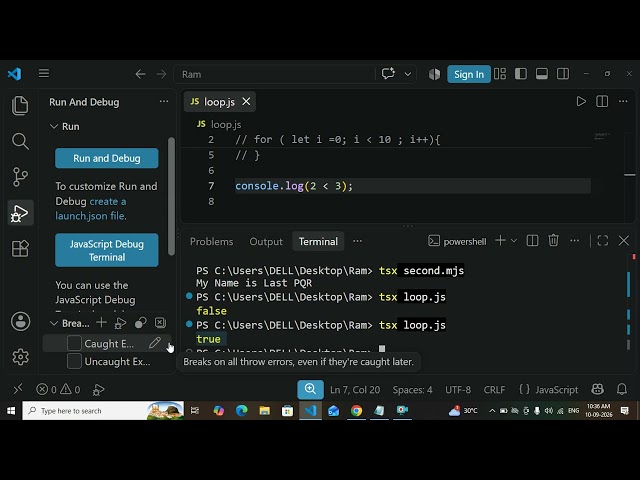This screenshot has height=480, width=640.
Task: Enable Caught Exceptions breakpoint checkbox
Action: coord(74,343)
